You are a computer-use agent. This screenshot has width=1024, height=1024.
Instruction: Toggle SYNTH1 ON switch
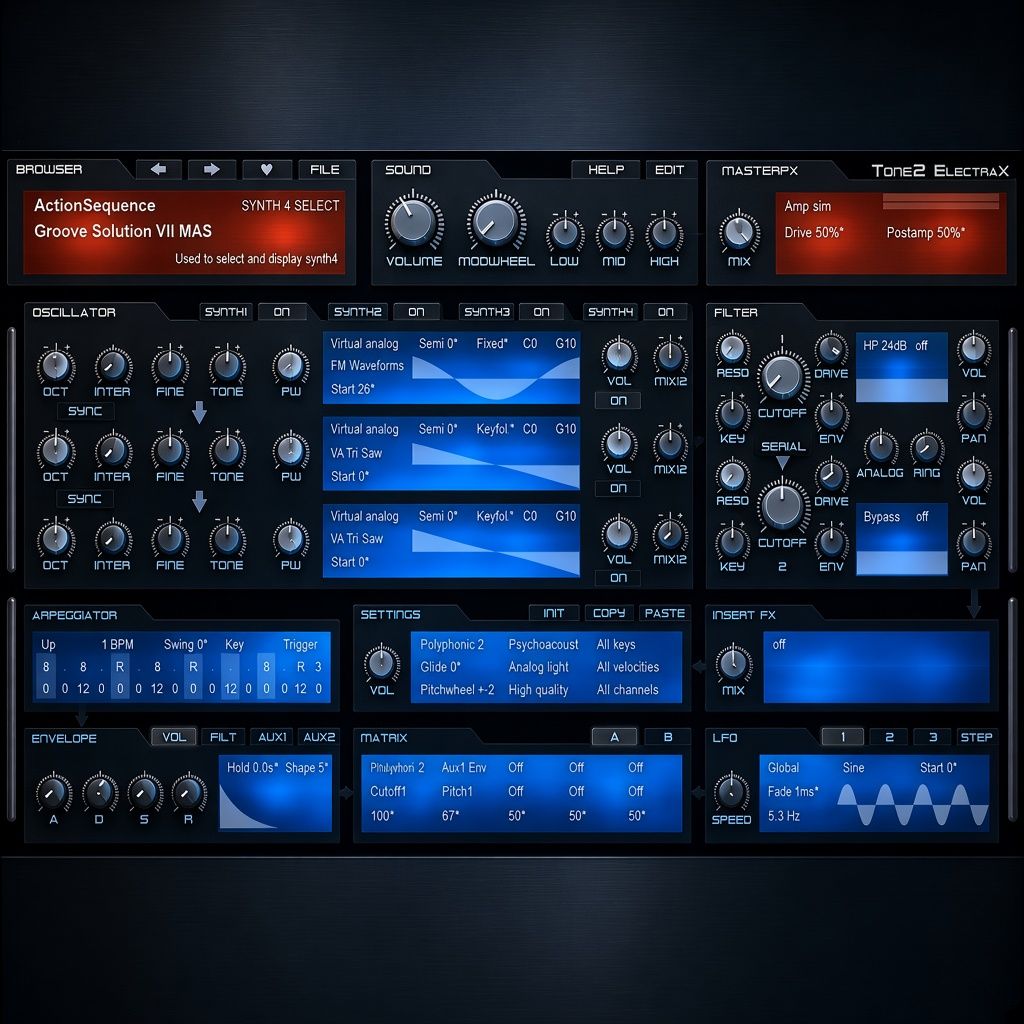tap(281, 312)
